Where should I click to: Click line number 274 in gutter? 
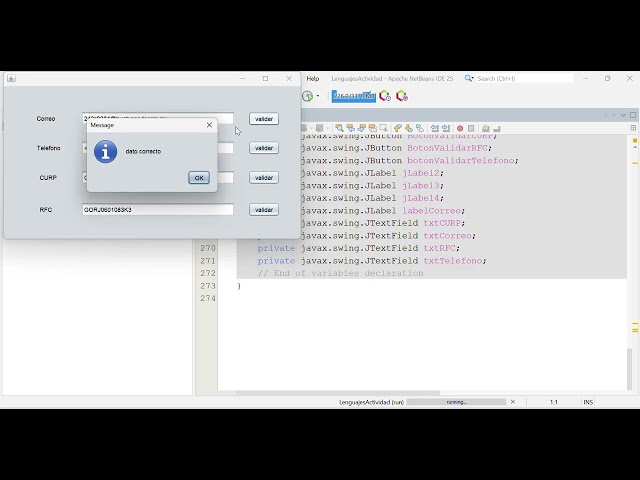(208, 298)
